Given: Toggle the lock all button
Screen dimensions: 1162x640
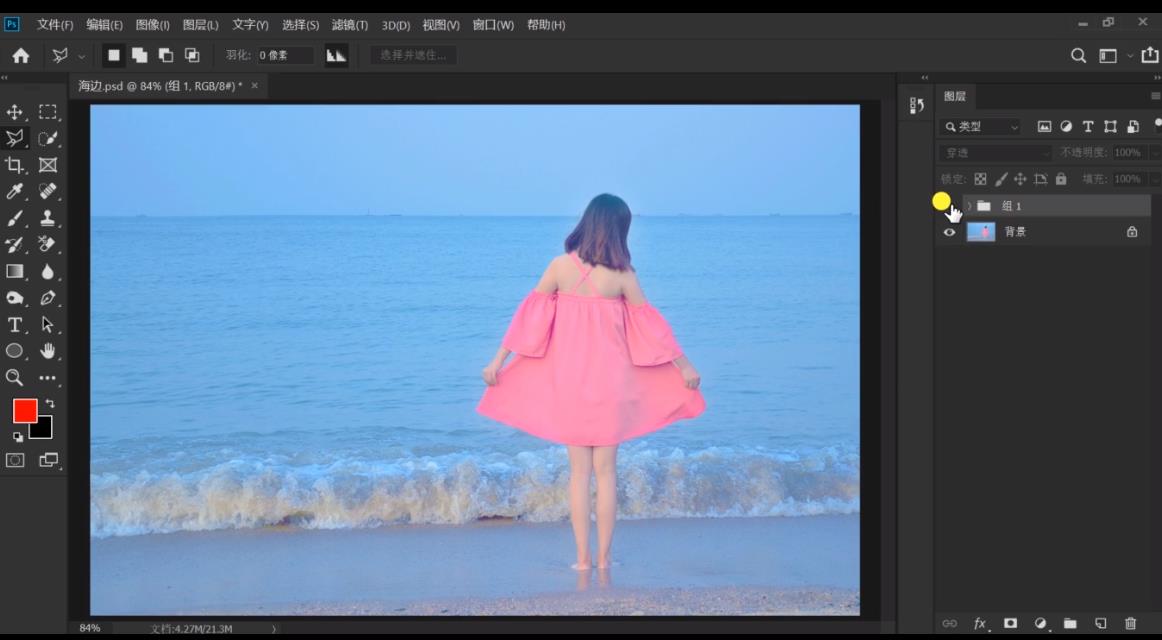Looking at the screenshot, I should pyautogui.click(x=1061, y=179).
